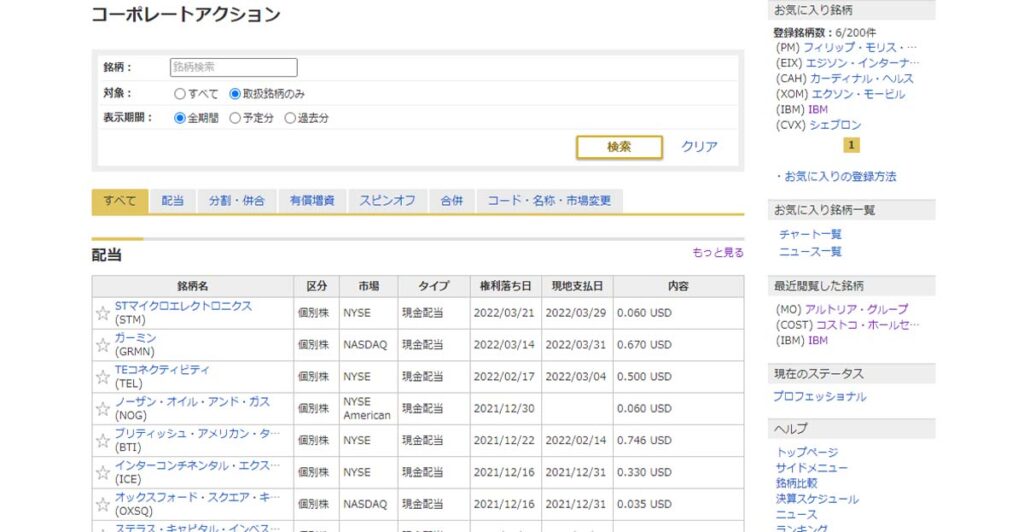Go to favorites page 1 pagination button
This screenshot has height=532, width=1024.
[851, 145]
